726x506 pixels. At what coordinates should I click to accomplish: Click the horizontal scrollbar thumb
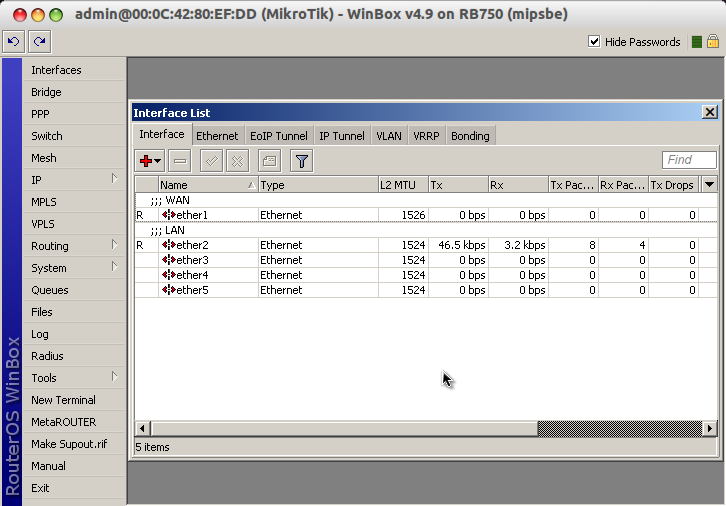tap(344, 428)
